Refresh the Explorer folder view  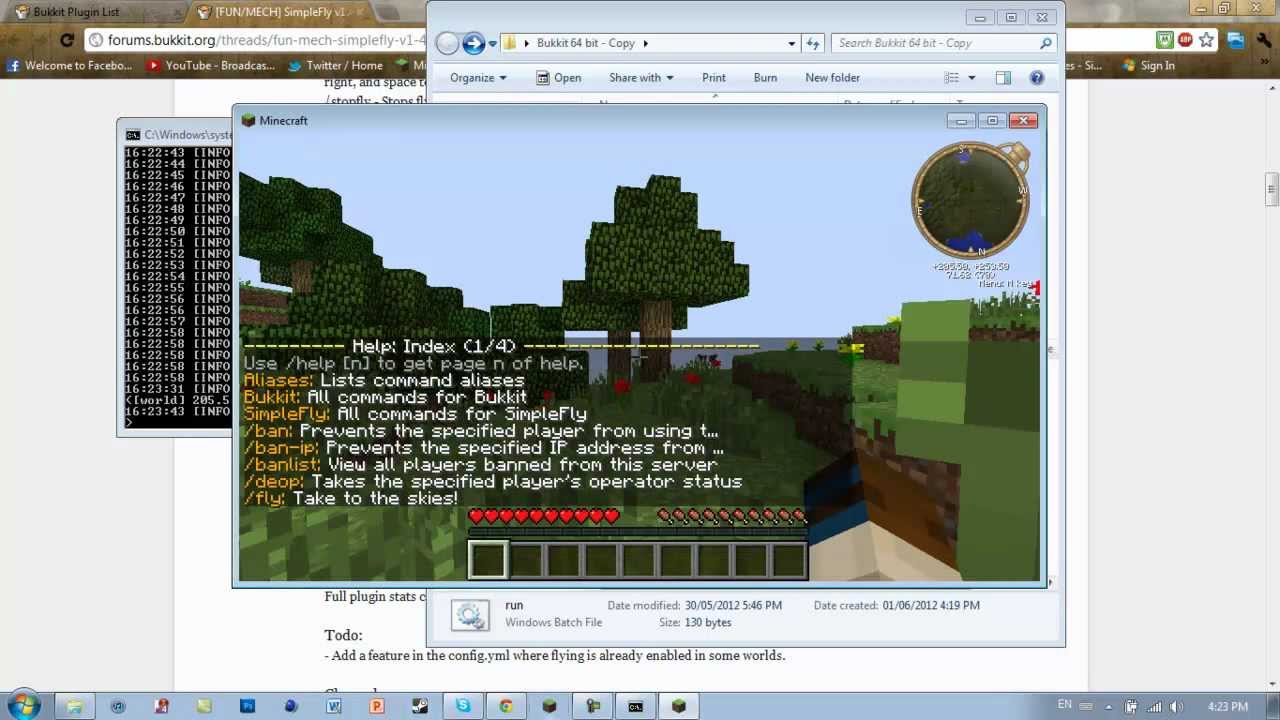coord(813,43)
